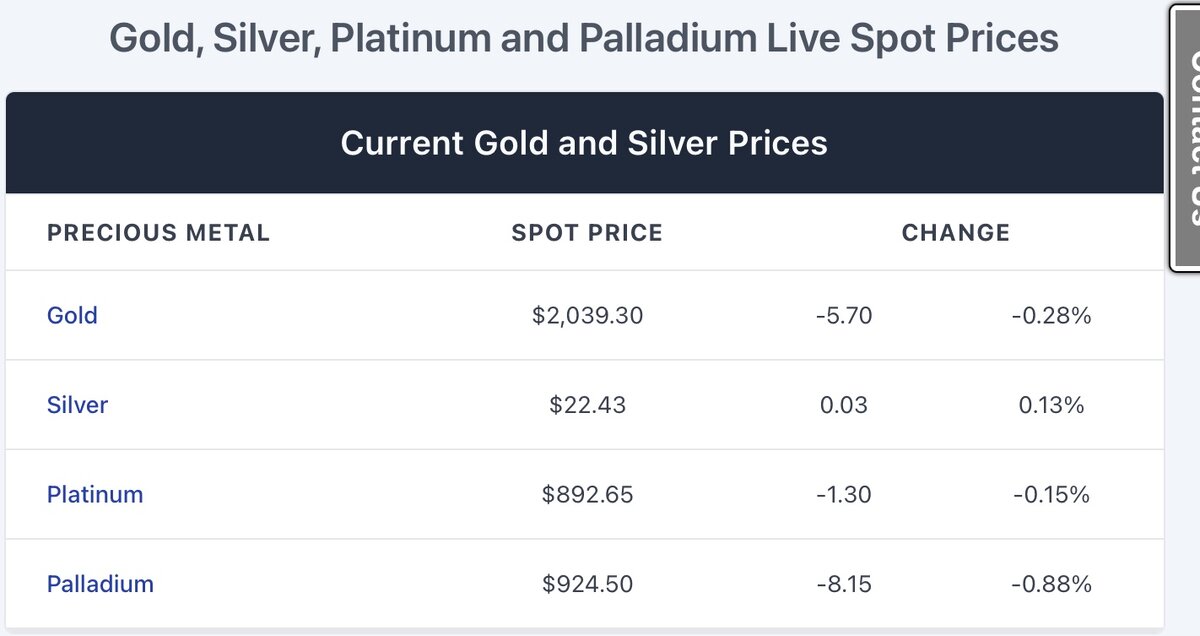Click the Contact Us side tab
The height and width of the screenshot is (636, 1200).
pyautogui.click(x=1185, y=135)
